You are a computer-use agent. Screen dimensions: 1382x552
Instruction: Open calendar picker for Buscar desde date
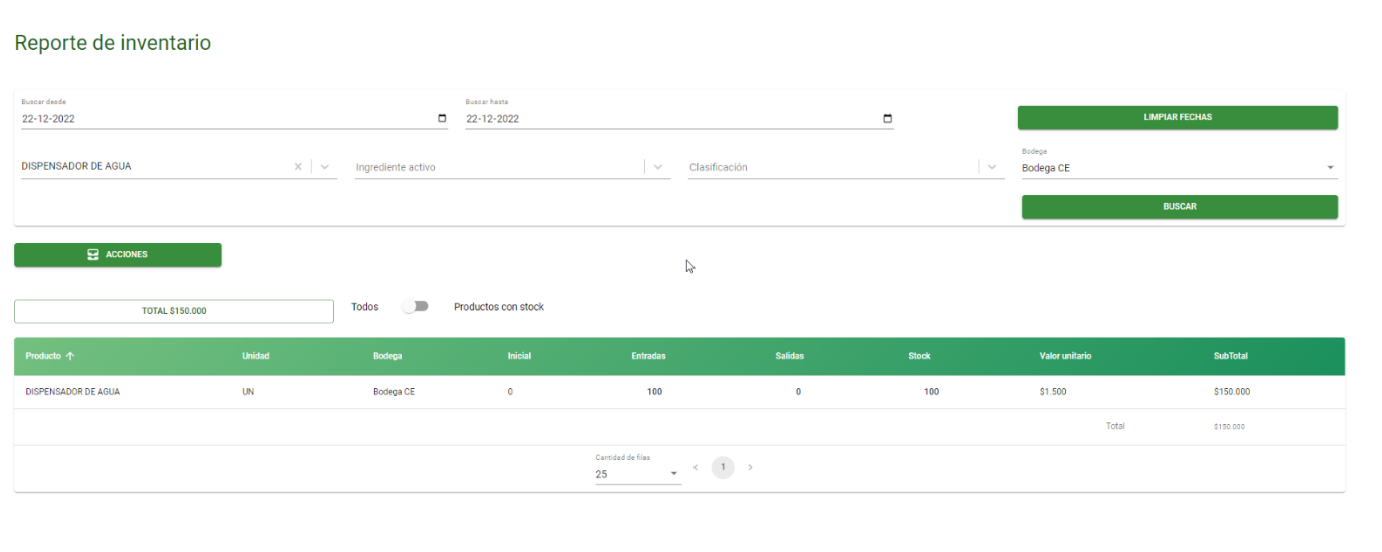(442, 119)
